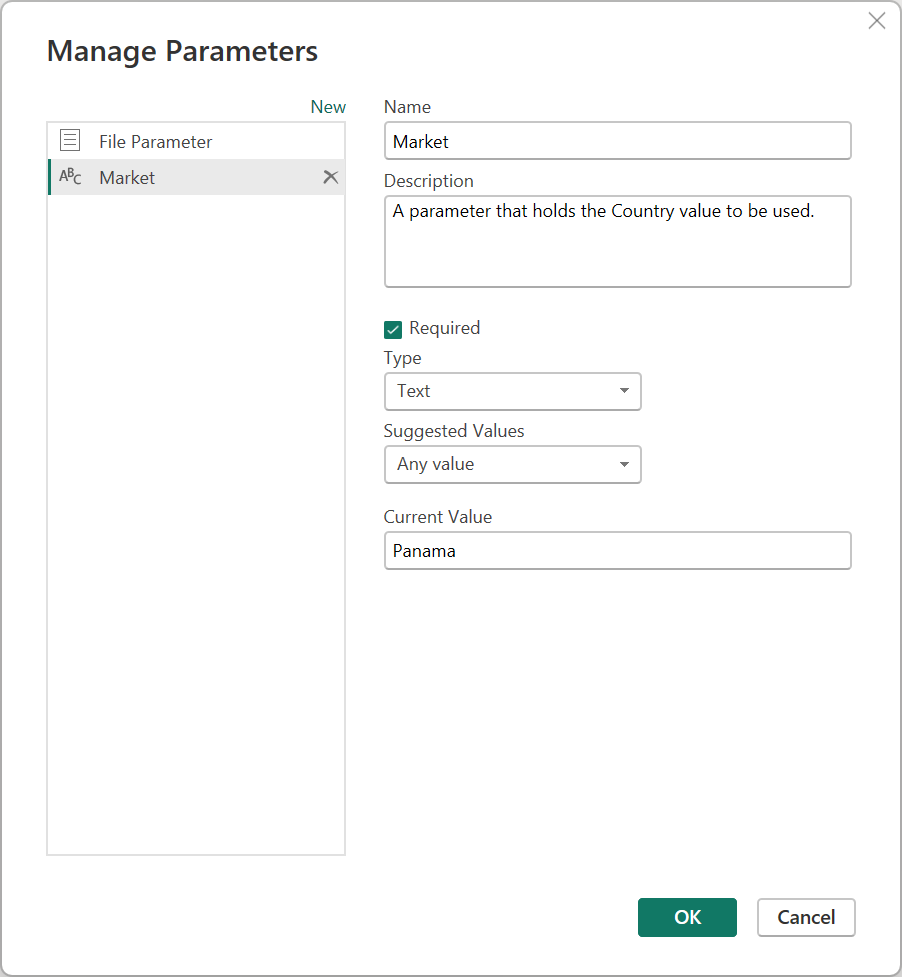Click the dropdown arrow on the Type selector
The image size is (902, 977).
624,391
